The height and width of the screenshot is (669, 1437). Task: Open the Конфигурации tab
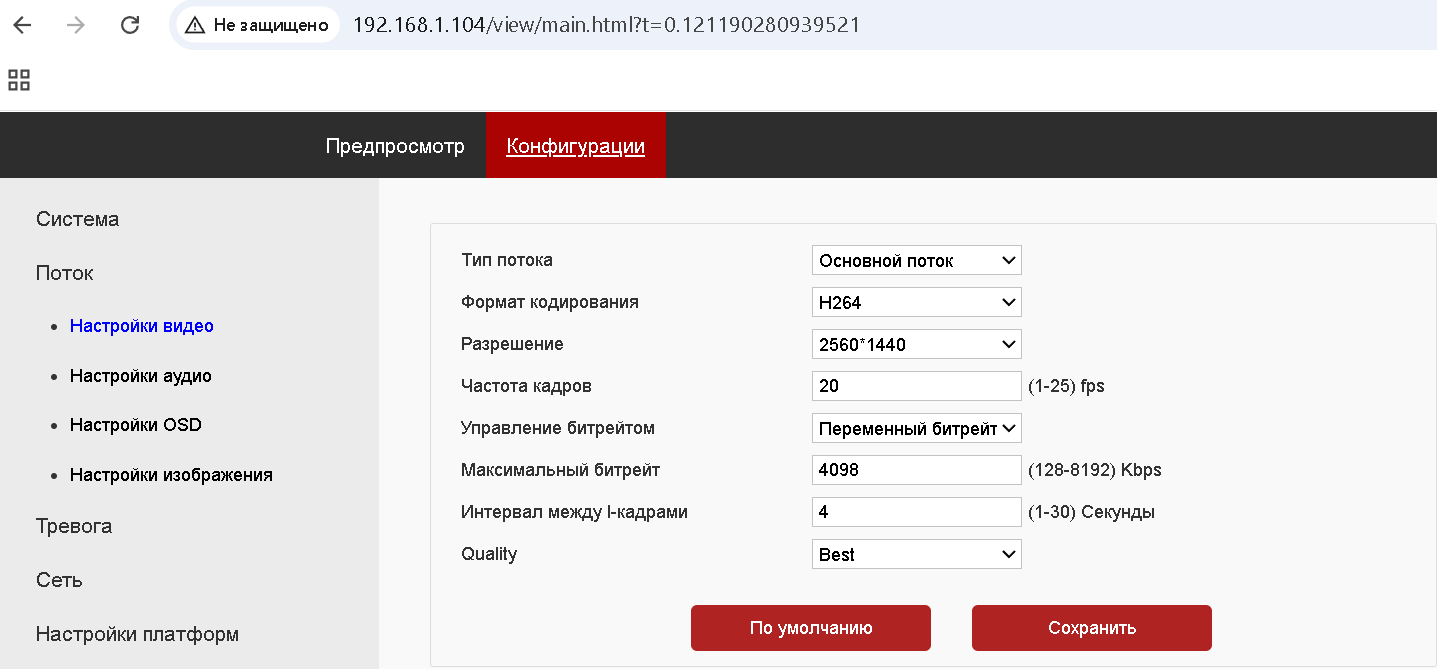[575, 146]
